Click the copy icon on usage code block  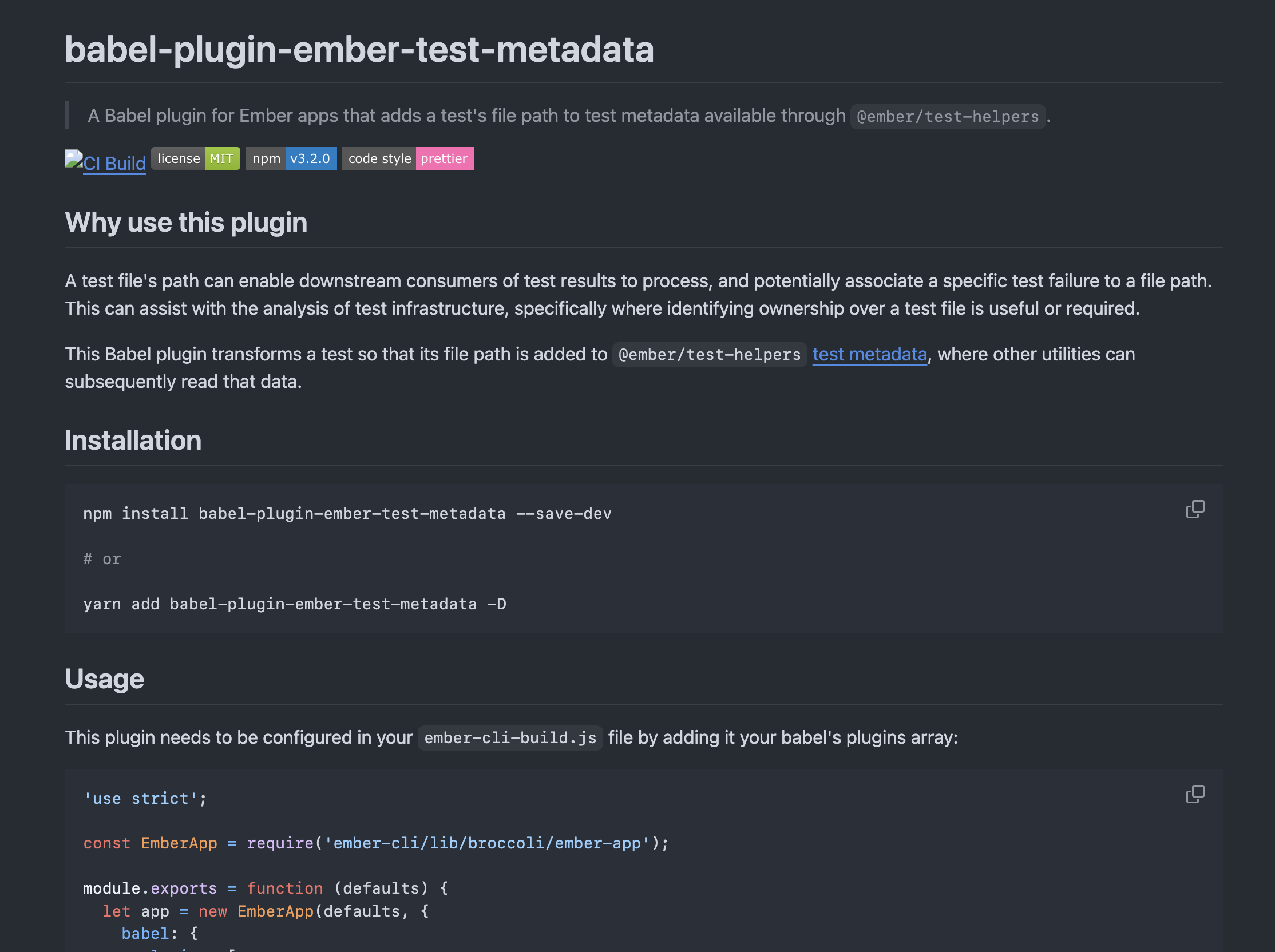pos(1195,795)
